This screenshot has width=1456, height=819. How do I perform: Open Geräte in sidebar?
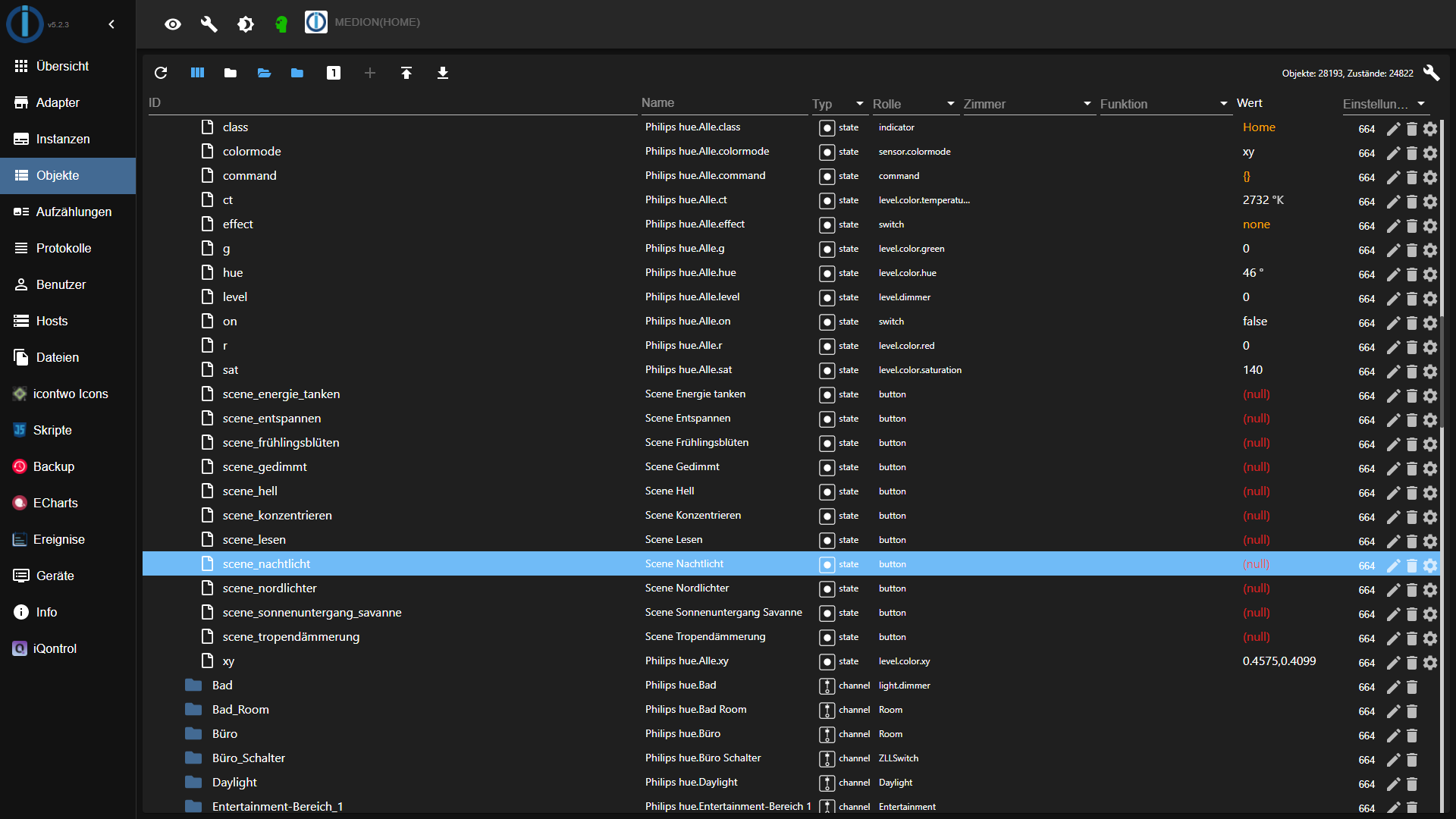pos(67,576)
